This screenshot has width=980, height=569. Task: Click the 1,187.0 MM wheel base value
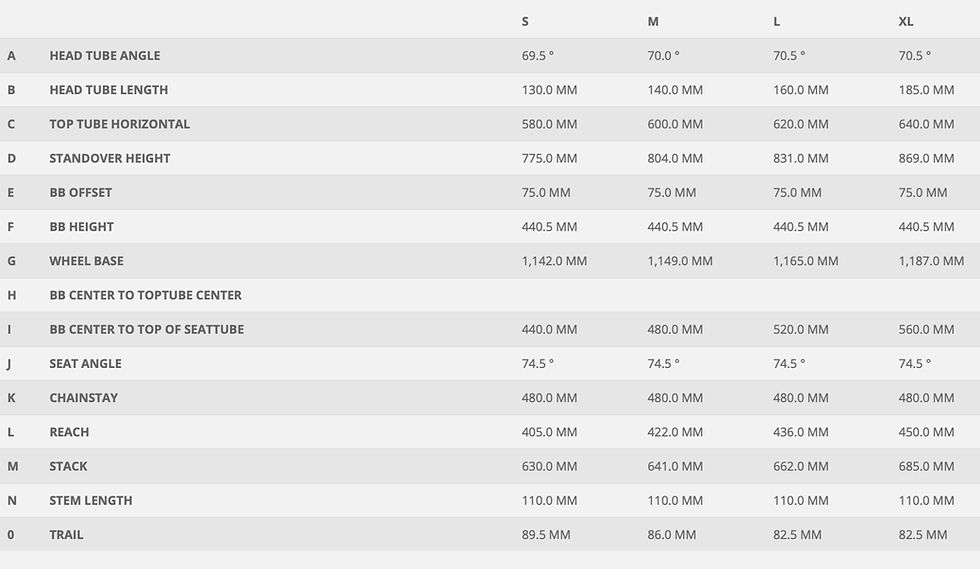coord(931,261)
